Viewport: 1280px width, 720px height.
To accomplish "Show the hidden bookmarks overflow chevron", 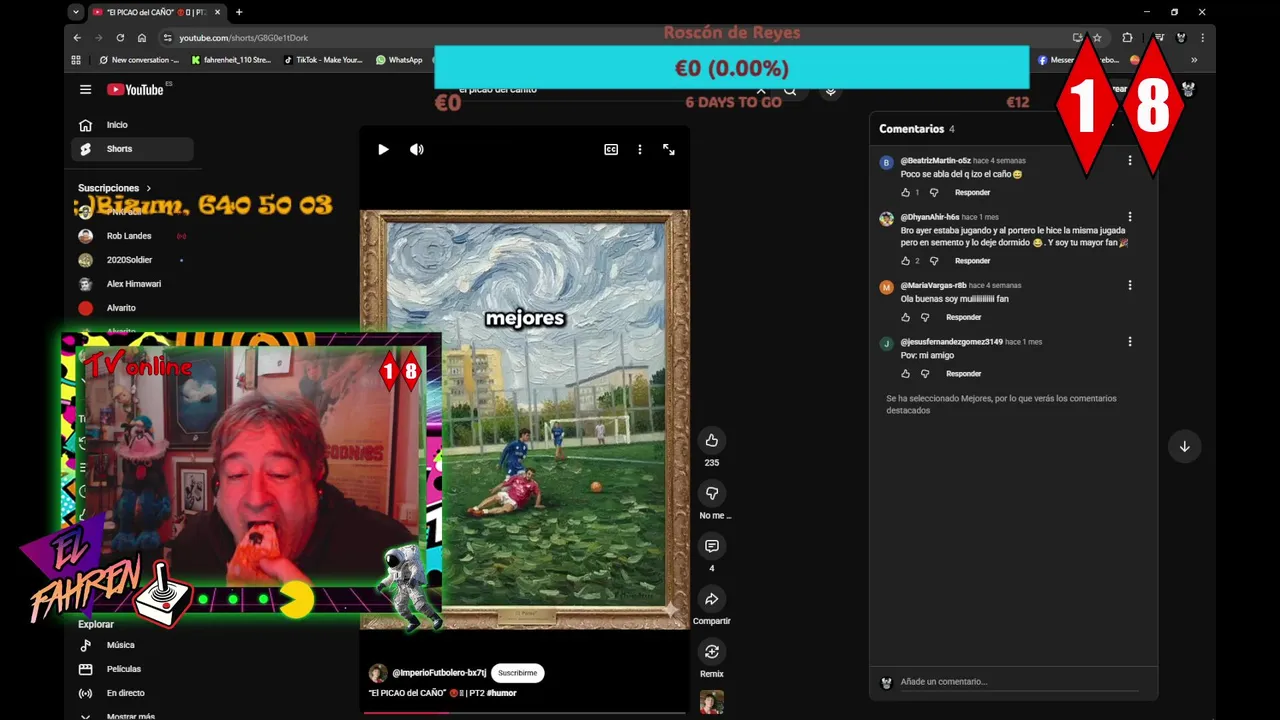I will click(1193, 60).
